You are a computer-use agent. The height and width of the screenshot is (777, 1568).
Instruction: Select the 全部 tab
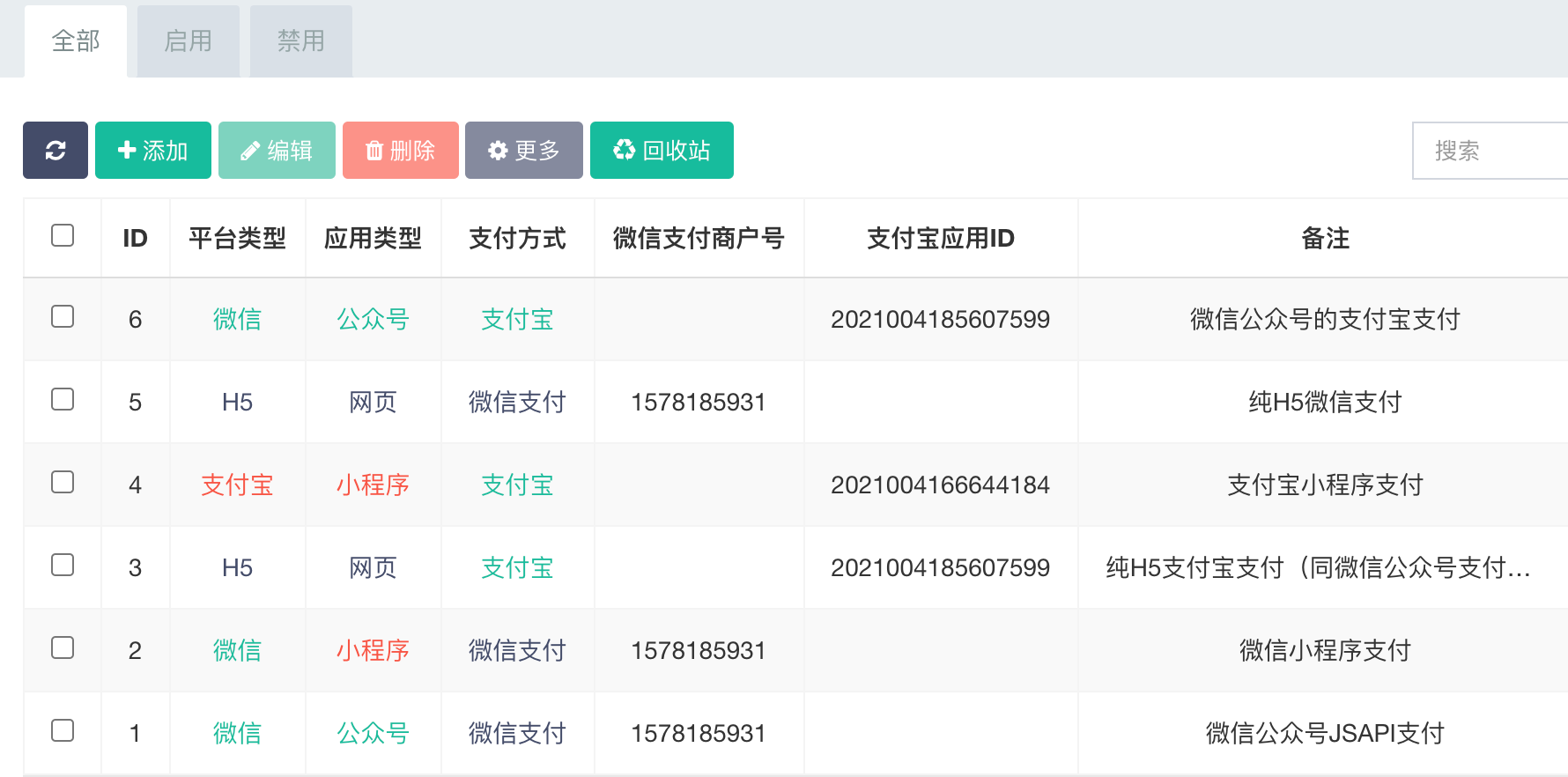(76, 41)
